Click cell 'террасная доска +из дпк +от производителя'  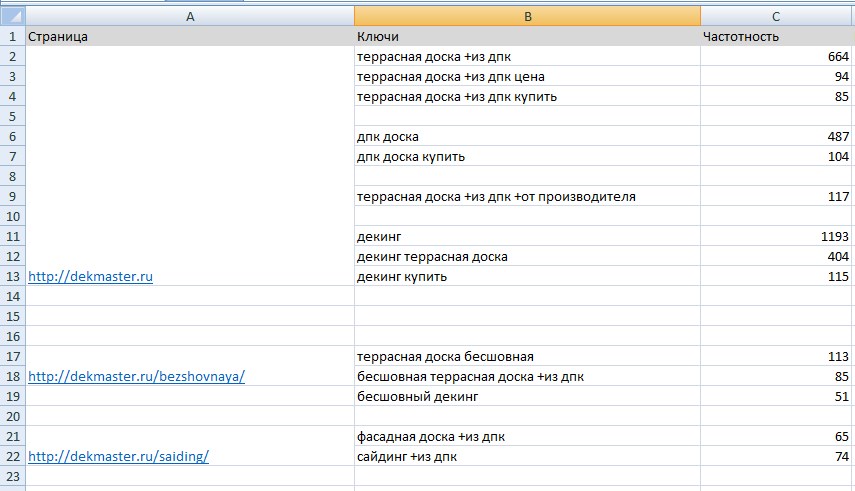[x=527, y=196]
